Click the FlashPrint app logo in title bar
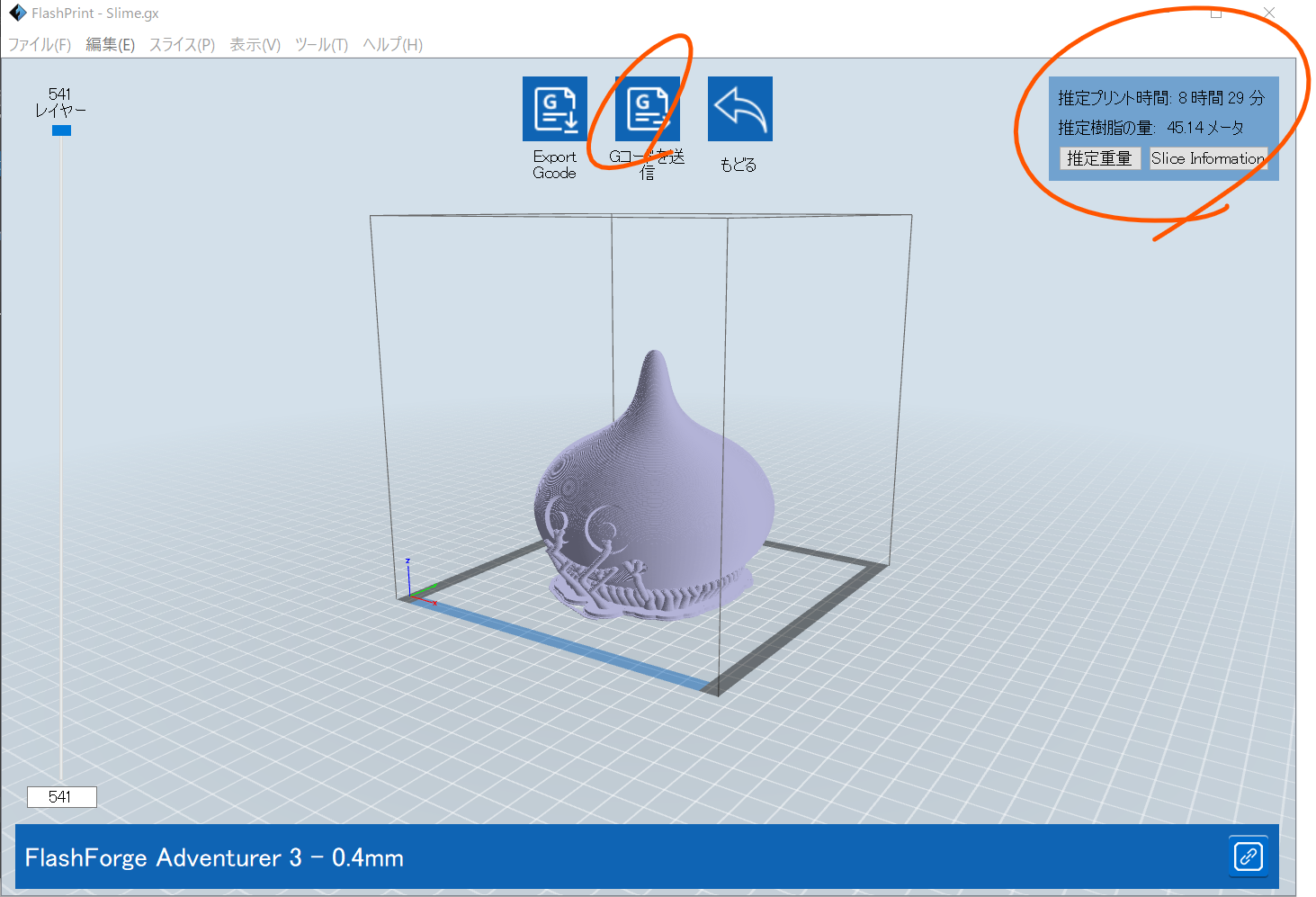1316x897 pixels. tap(17, 13)
